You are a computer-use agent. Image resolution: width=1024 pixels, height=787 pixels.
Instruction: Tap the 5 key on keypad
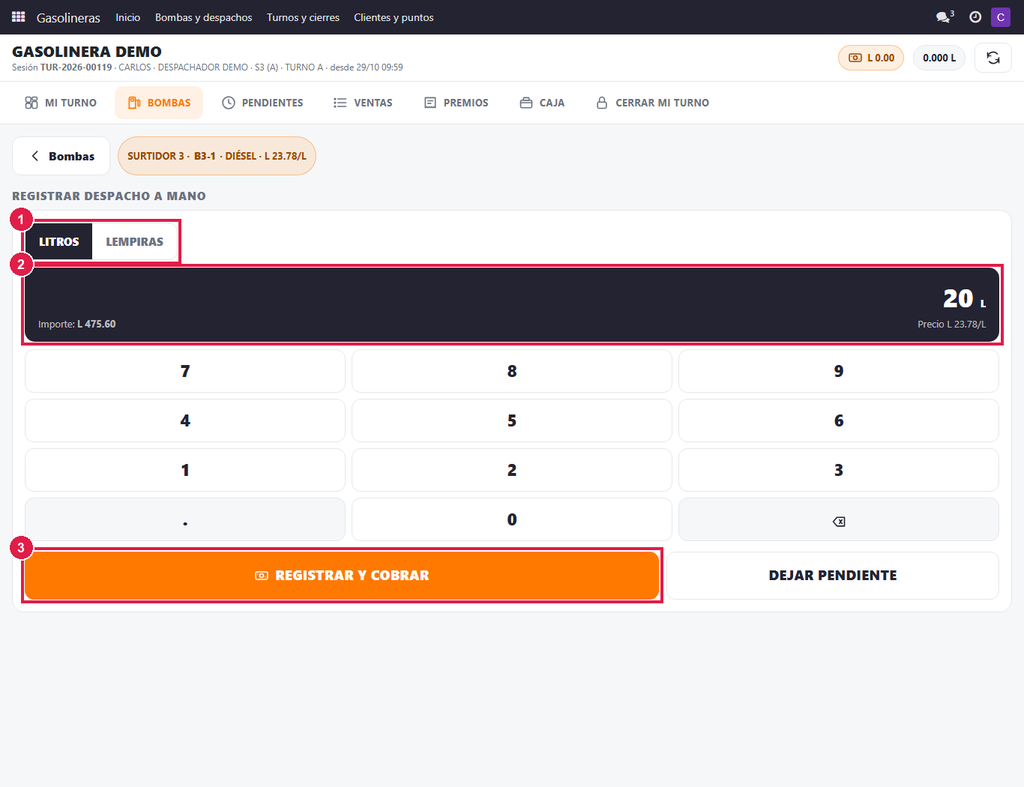tap(512, 421)
